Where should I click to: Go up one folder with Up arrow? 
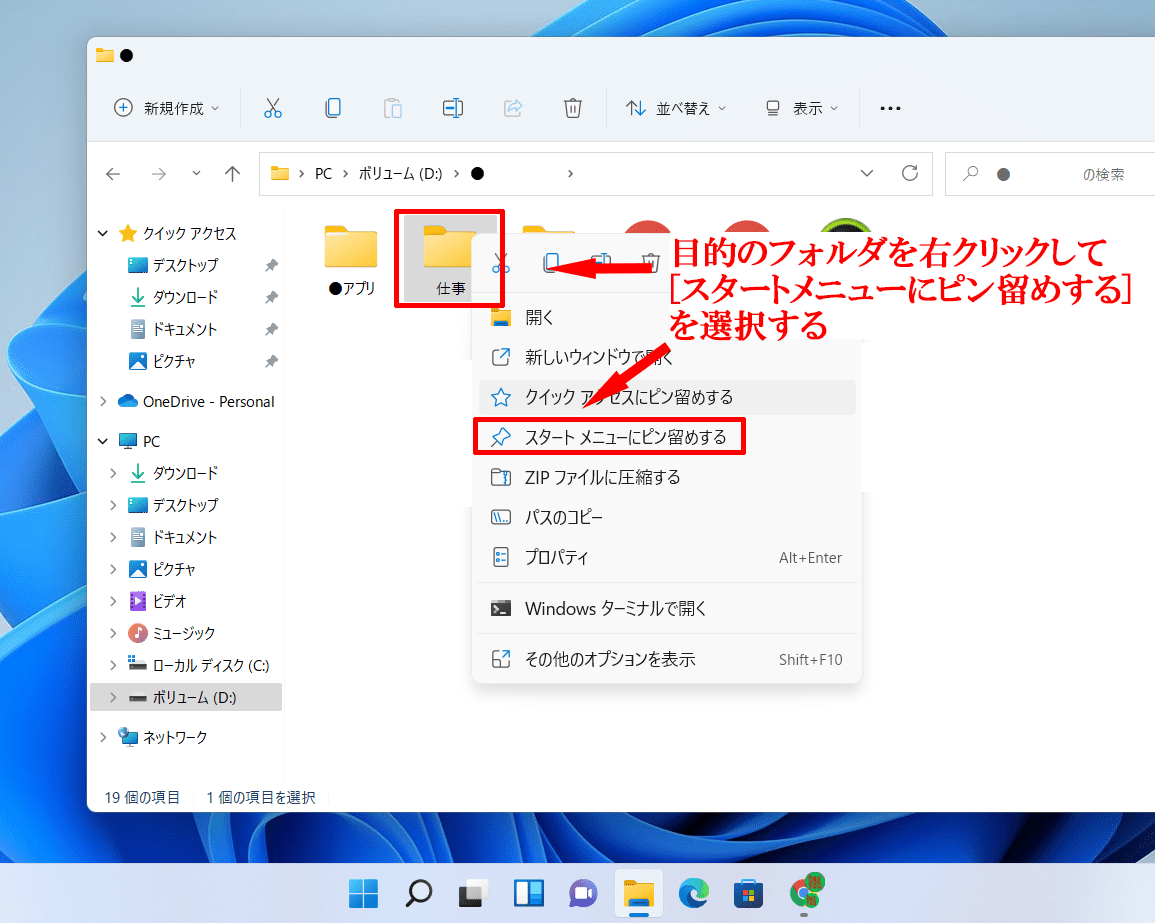pos(232,174)
